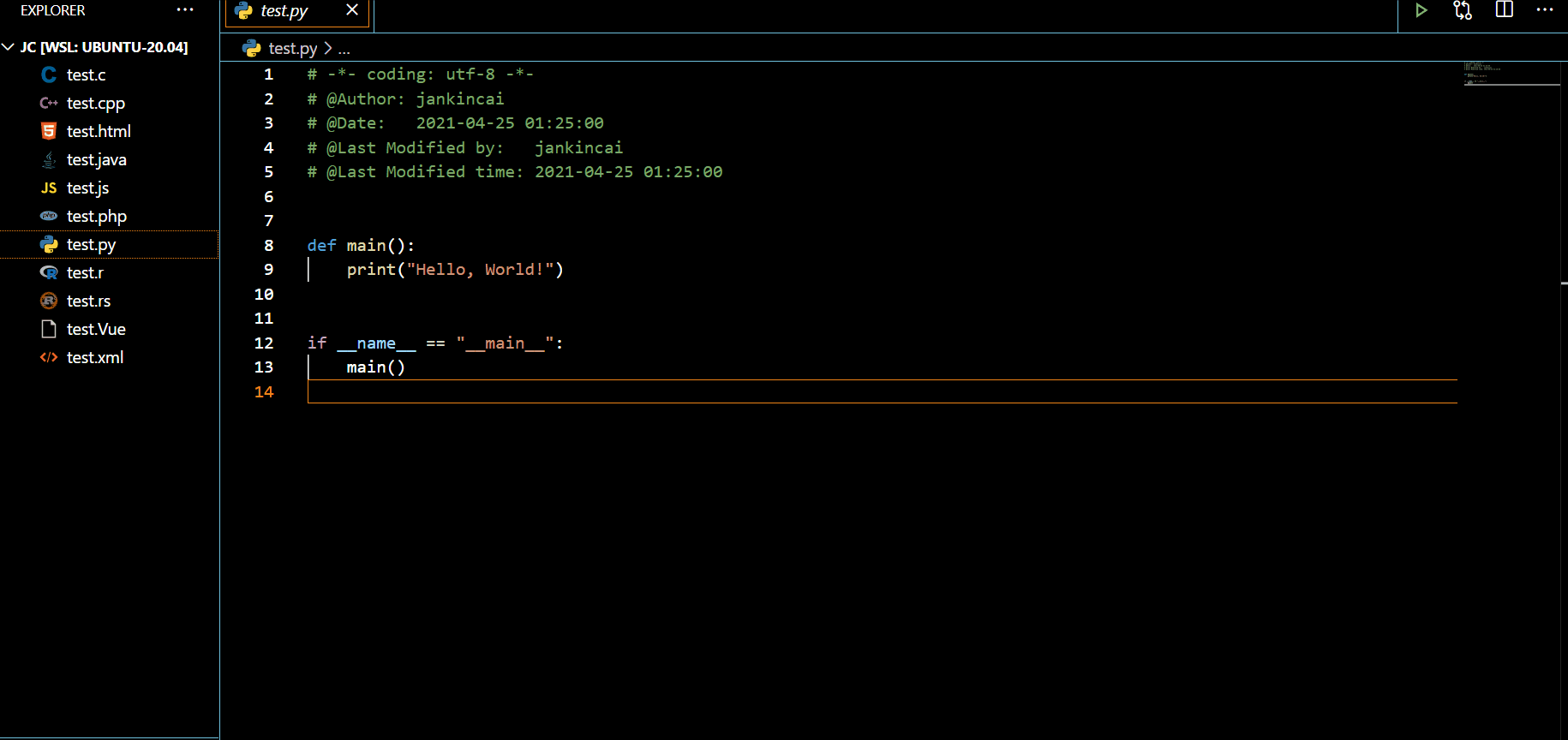
Task: Click the C language icon beside test.c
Action: tap(49, 75)
